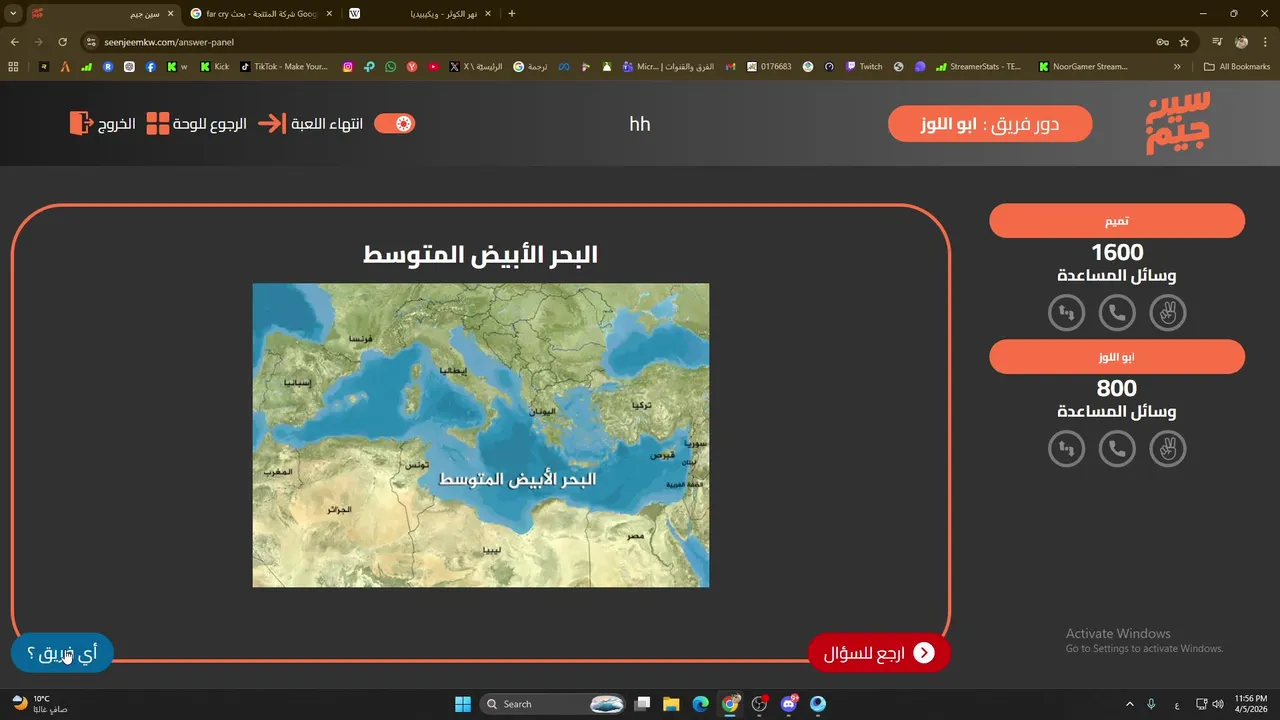Open the Chrome three-dot menu
1280x720 pixels.
click(1265, 42)
